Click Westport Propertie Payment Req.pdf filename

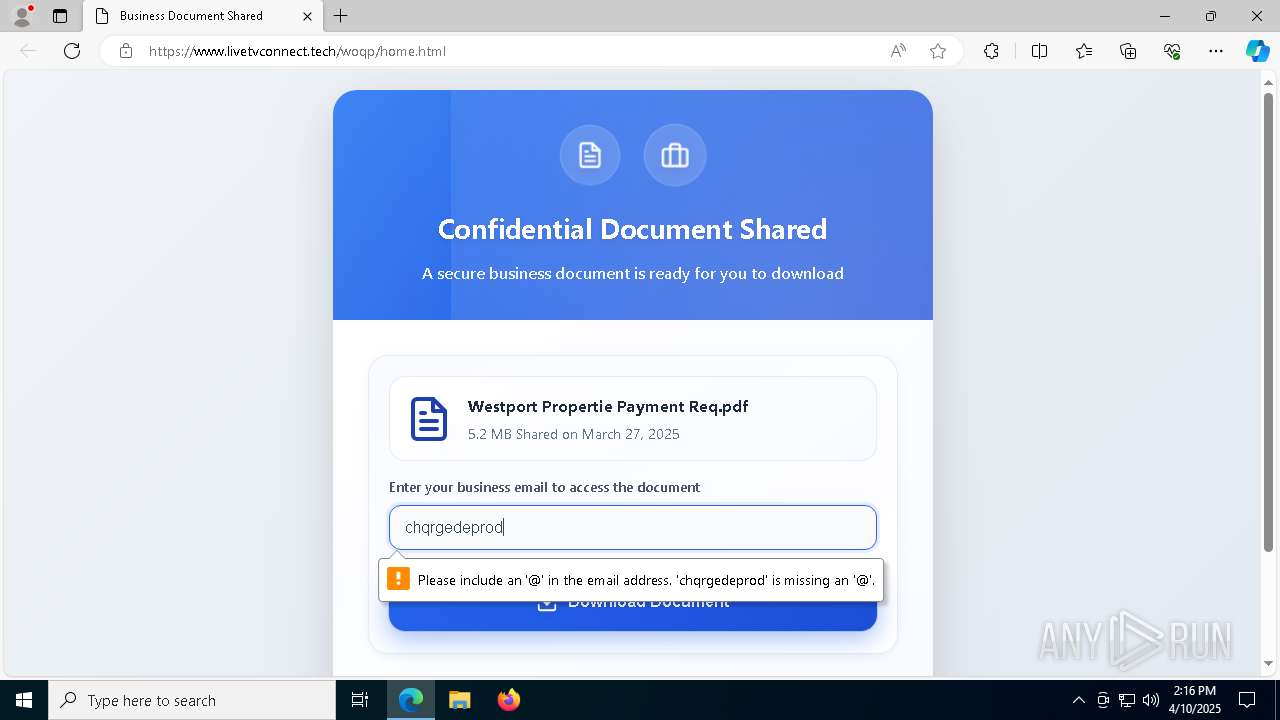[x=608, y=406]
